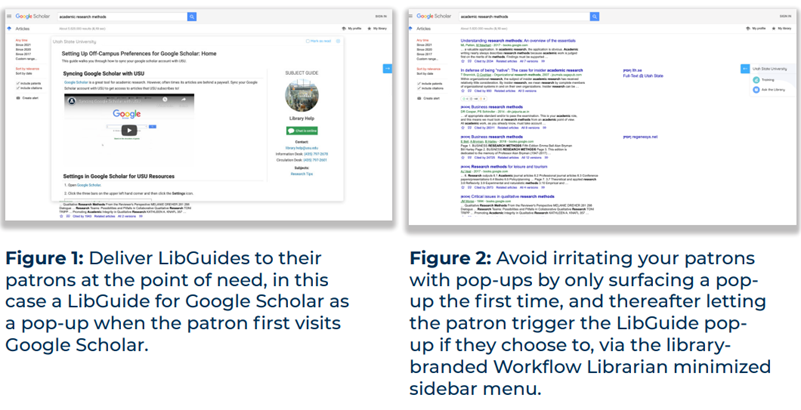Open My profile in left screenshot
Image resolution: width=801 pixels, height=410 pixels.
coord(352,29)
